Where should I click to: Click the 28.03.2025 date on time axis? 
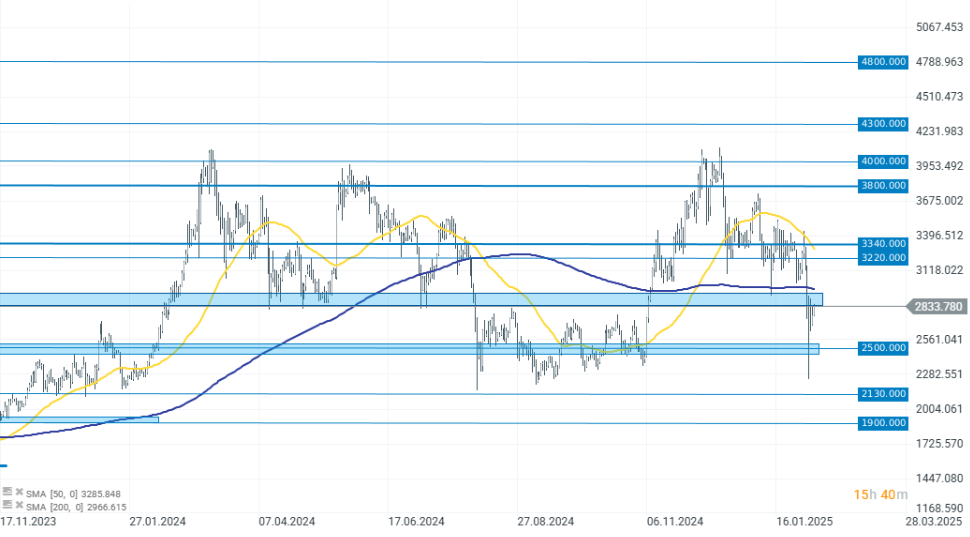pos(935,522)
